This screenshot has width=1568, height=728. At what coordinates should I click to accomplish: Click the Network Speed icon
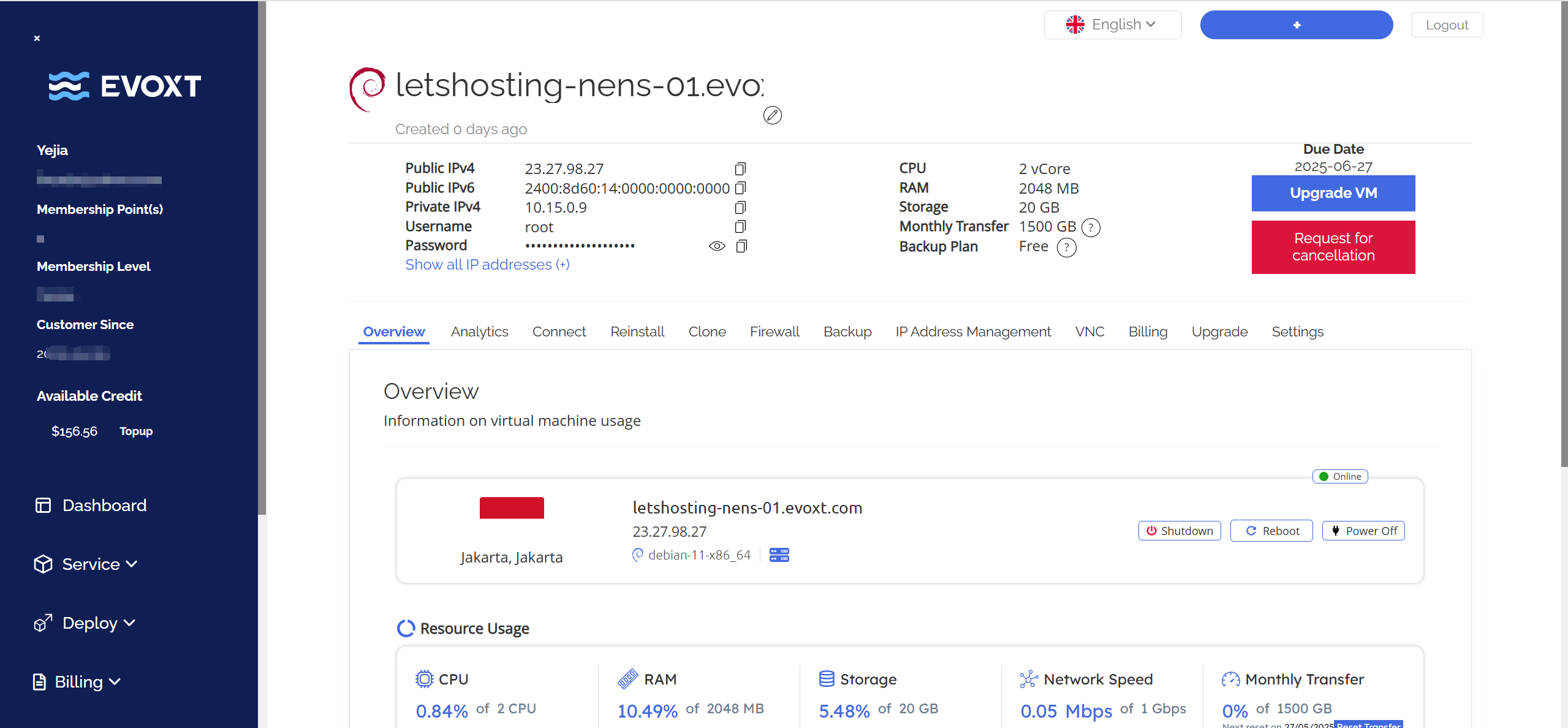point(1029,679)
